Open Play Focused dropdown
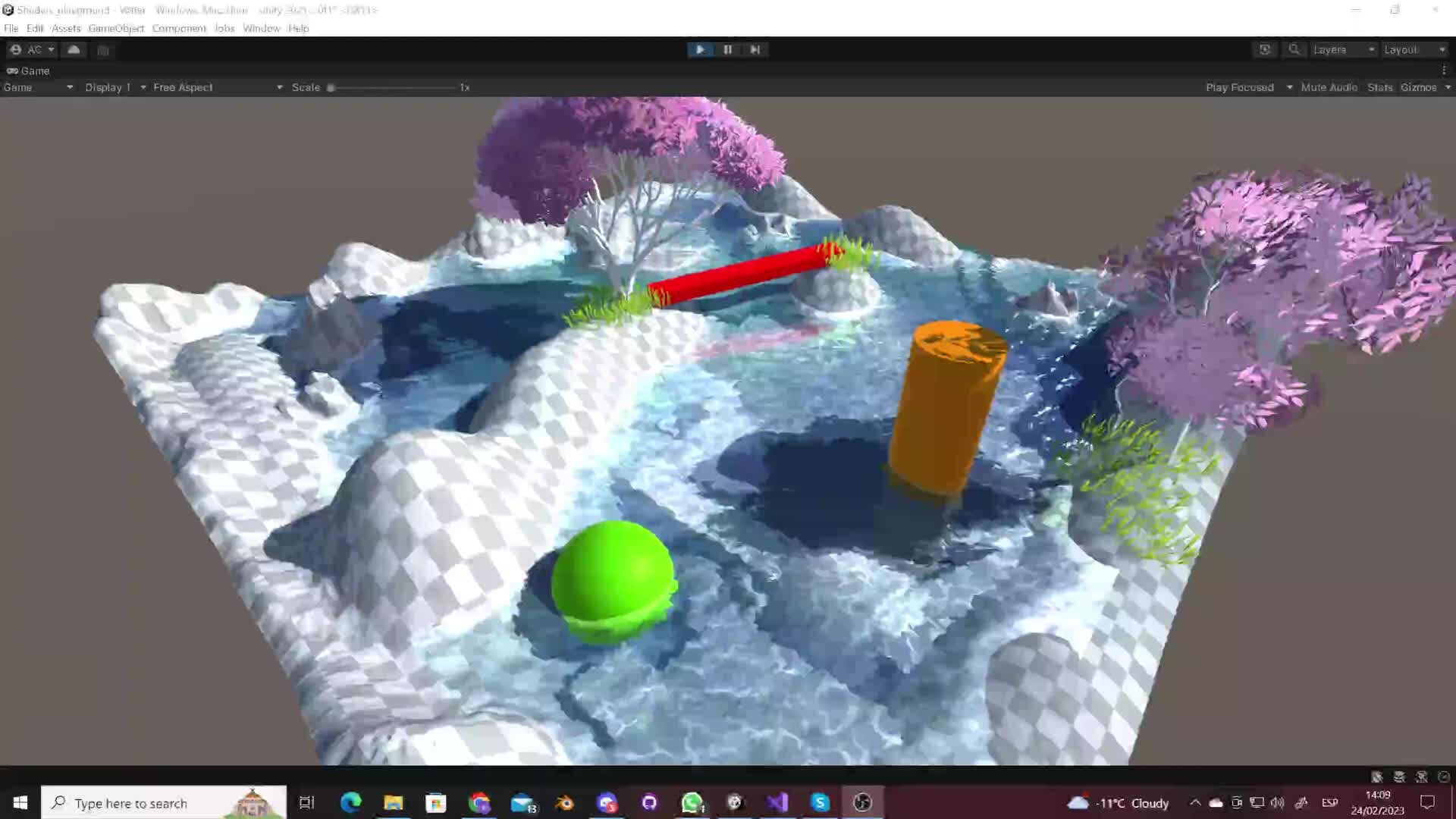Image resolution: width=1456 pixels, height=819 pixels. [1249, 87]
